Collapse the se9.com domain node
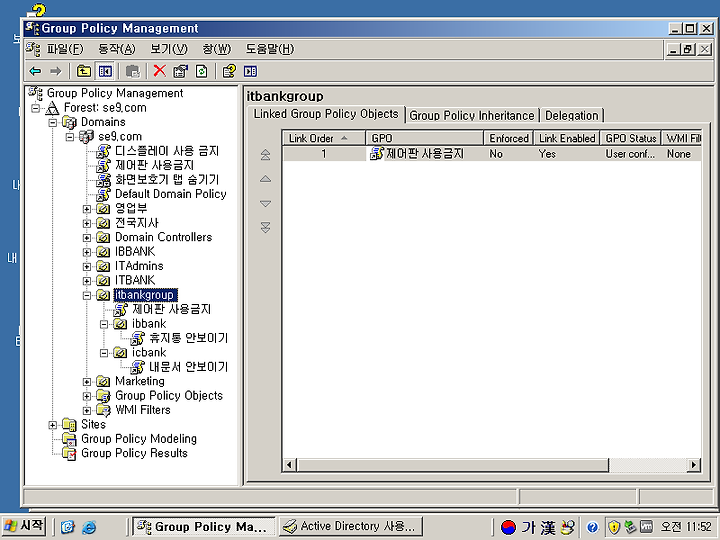This screenshot has height=540, width=720. tap(70, 137)
